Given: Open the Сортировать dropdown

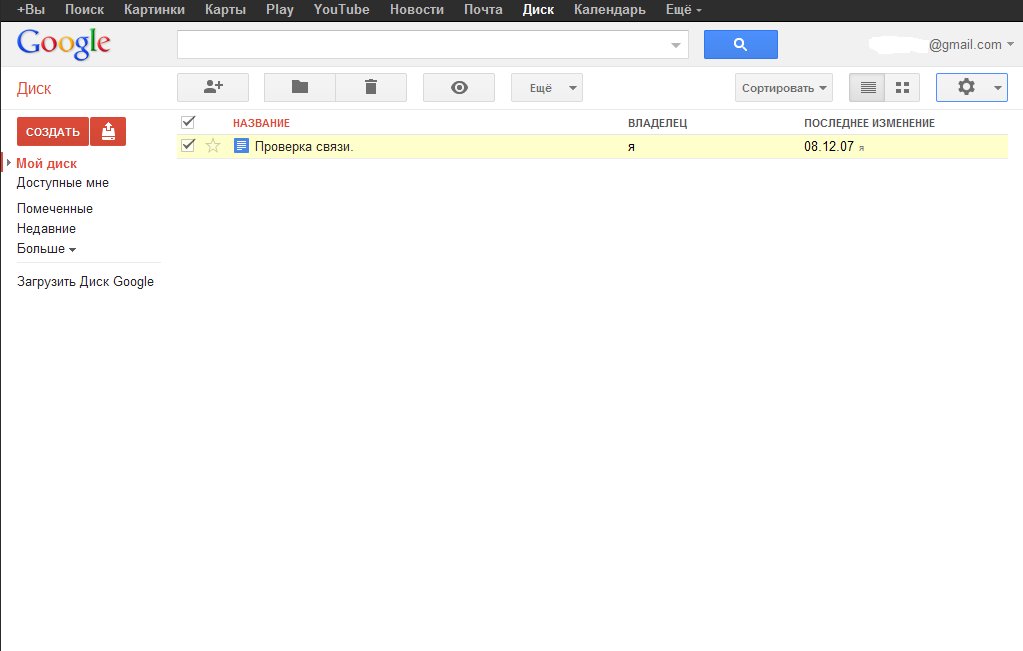Looking at the screenshot, I should pyautogui.click(x=783, y=87).
